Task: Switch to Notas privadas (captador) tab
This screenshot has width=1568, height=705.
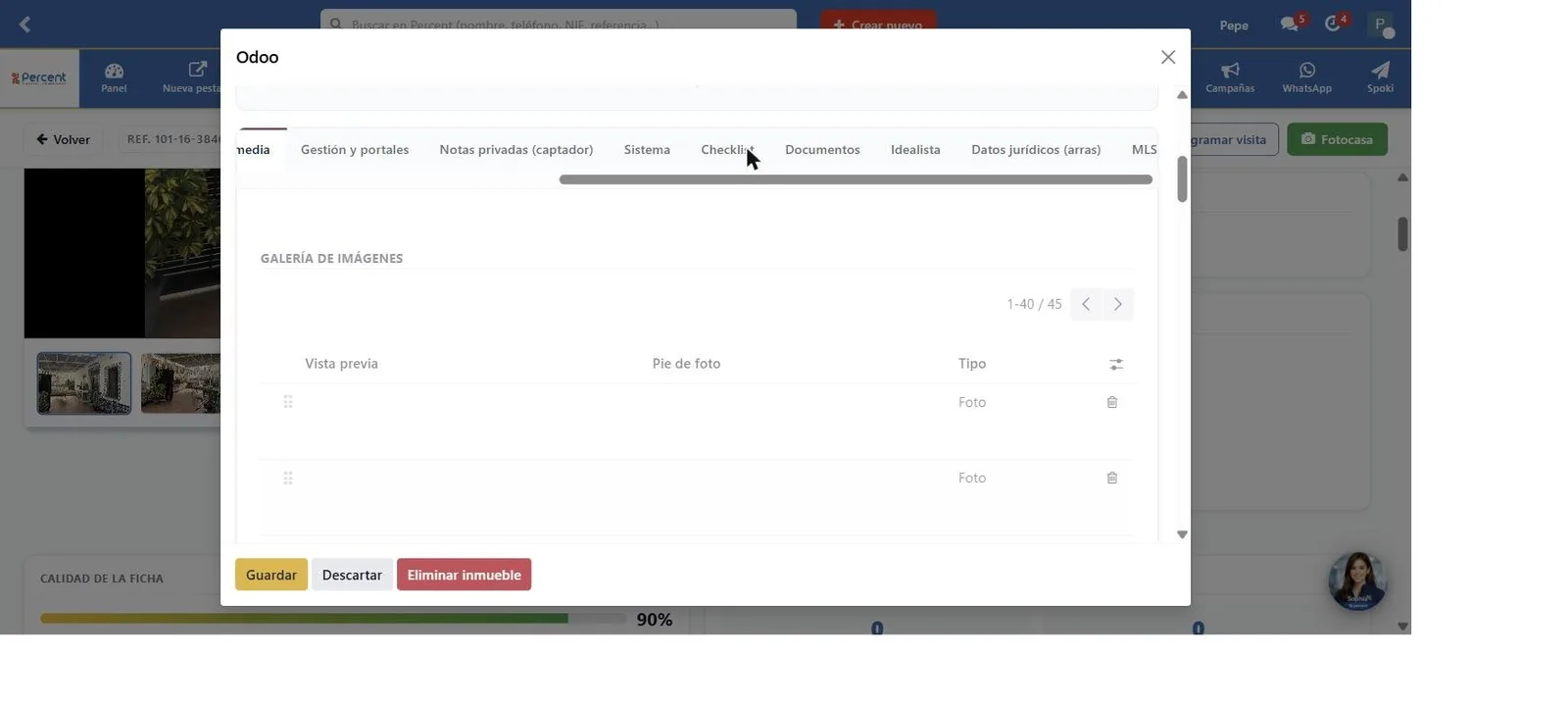Action: 516,149
